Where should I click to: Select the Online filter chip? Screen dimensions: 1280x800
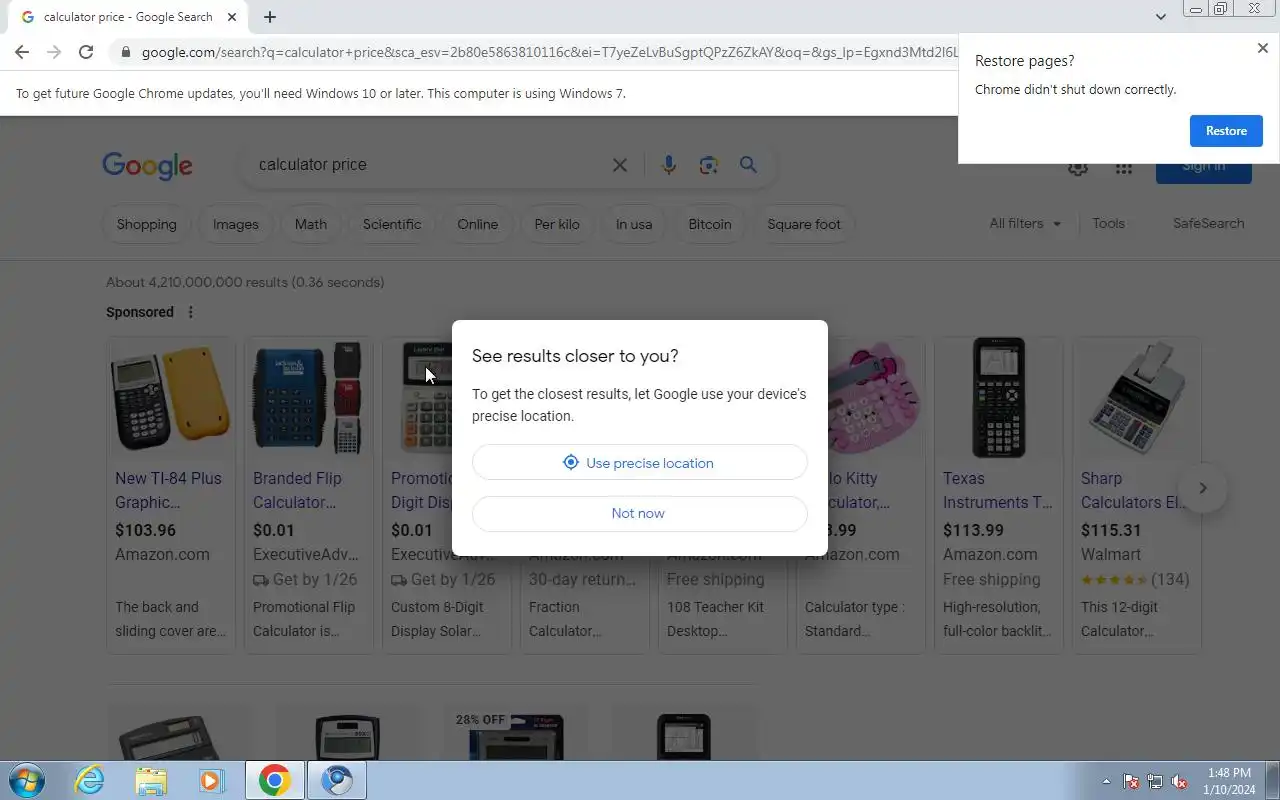(x=477, y=224)
